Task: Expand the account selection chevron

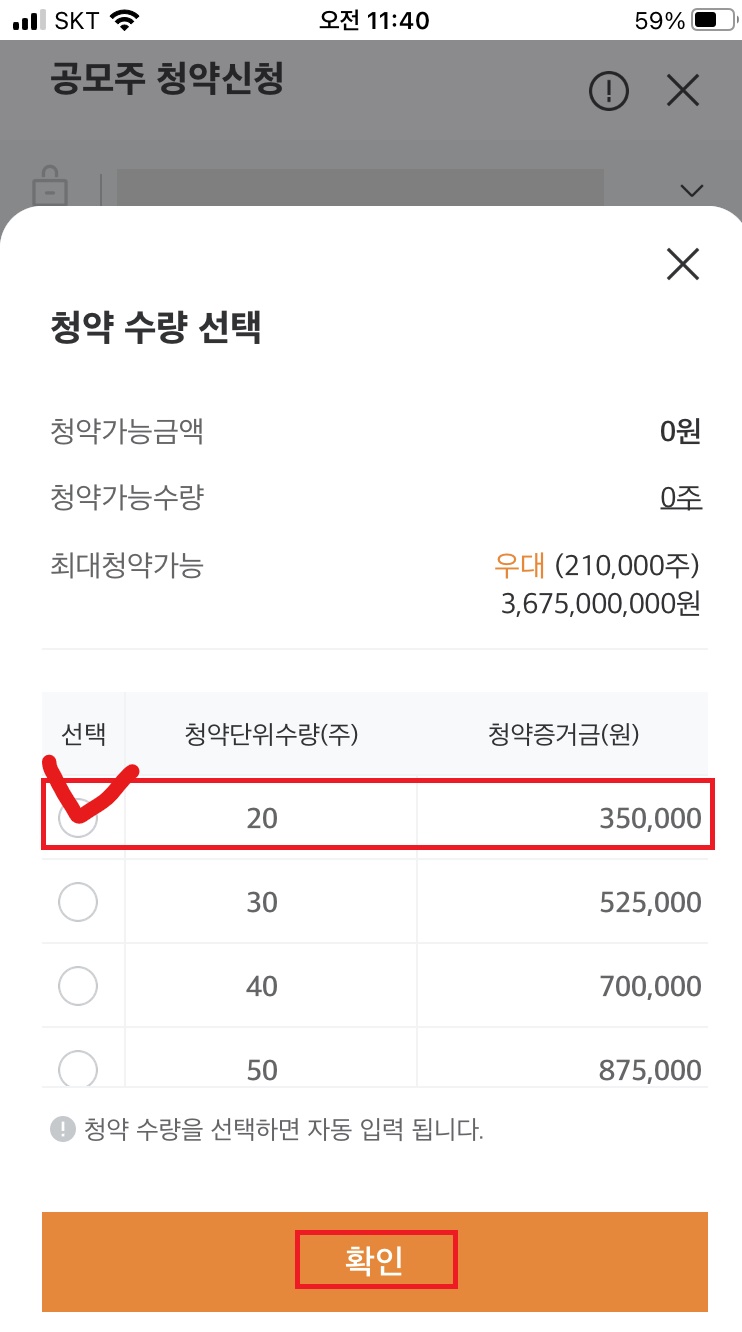Action: pyautogui.click(x=691, y=189)
